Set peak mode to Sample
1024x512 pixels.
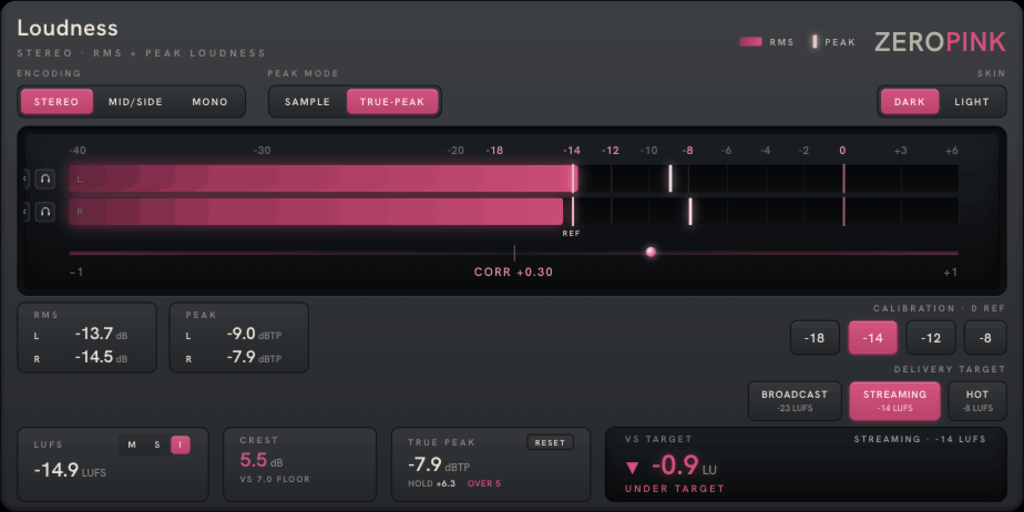pyautogui.click(x=308, y=102)
